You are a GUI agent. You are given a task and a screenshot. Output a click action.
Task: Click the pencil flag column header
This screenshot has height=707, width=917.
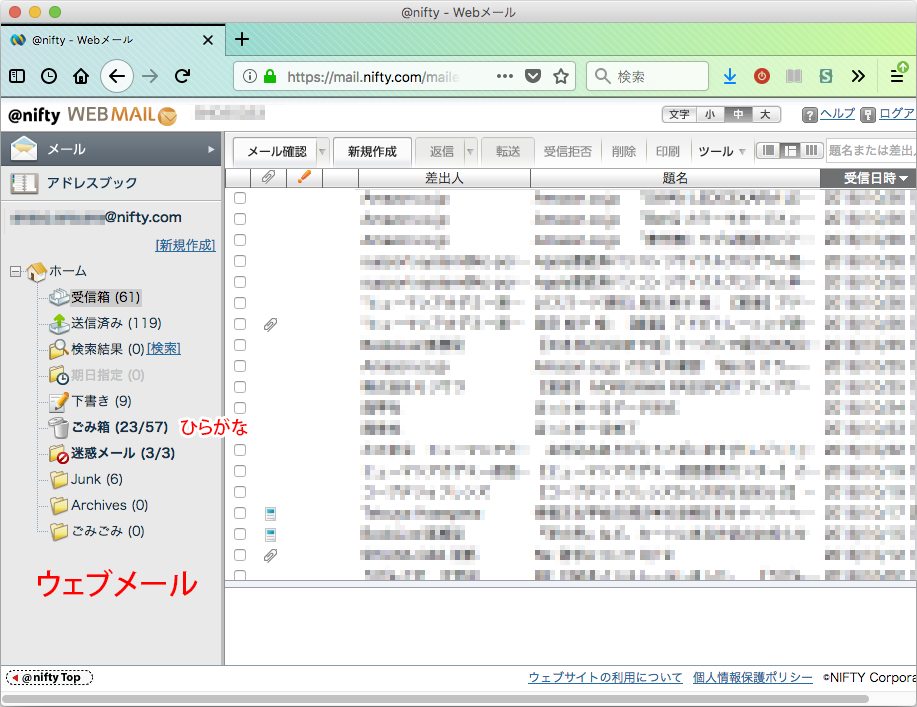click(304, 178)
